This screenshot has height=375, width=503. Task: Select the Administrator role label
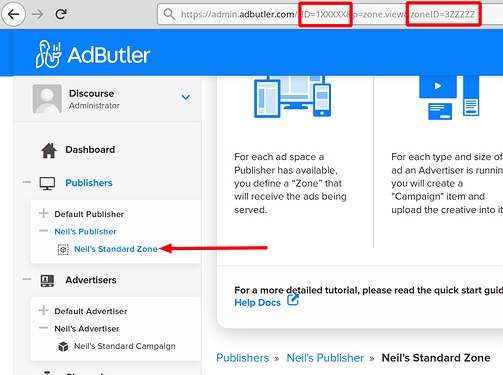[x=94, y=106]
